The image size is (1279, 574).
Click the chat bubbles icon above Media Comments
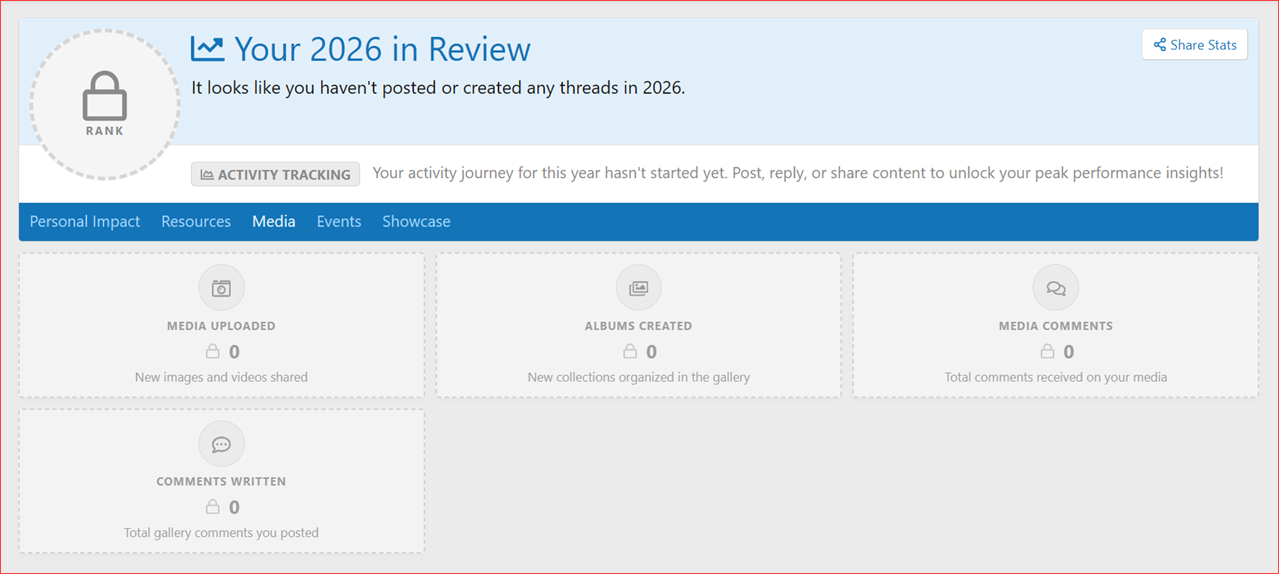[x=1055, y=288]
